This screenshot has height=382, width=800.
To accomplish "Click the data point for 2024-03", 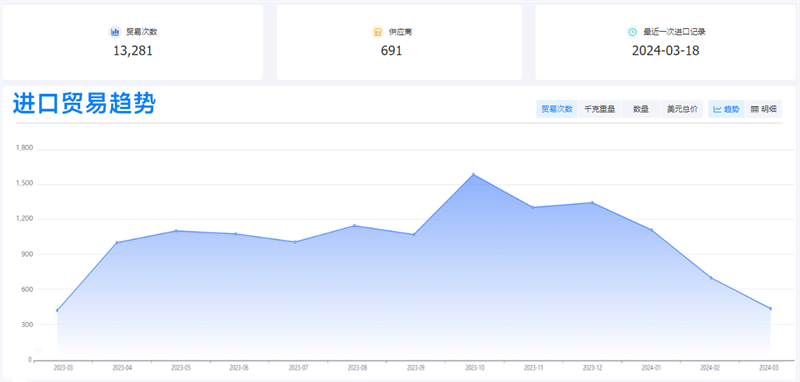I will 770,309.
